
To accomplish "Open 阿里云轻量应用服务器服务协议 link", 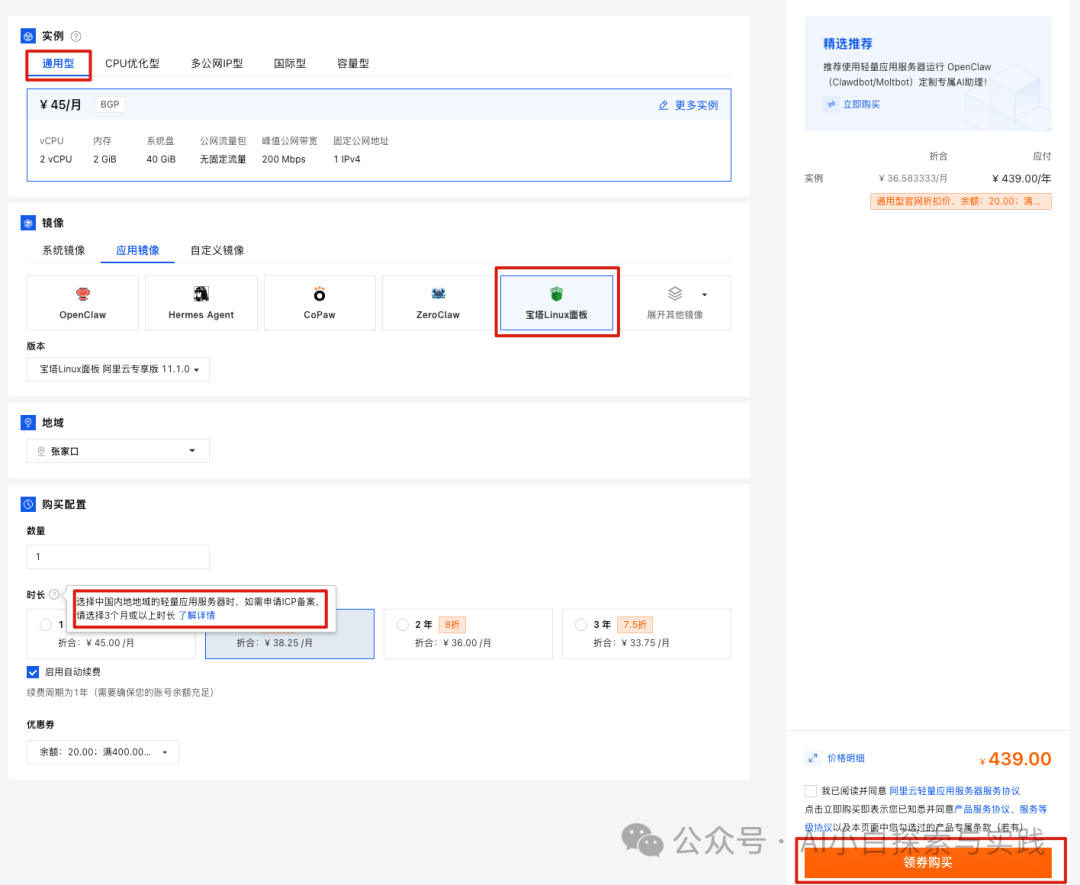I will (x=954, y=791).
